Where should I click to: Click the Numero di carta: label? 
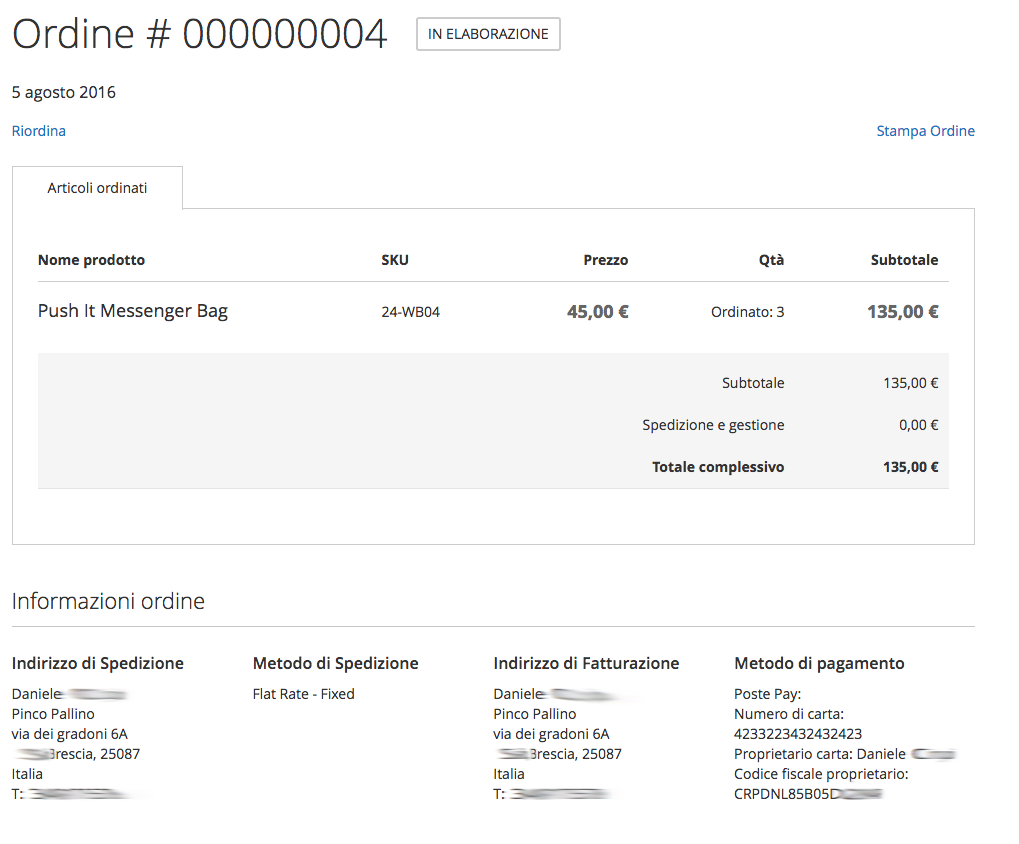[x=789, y=714]
